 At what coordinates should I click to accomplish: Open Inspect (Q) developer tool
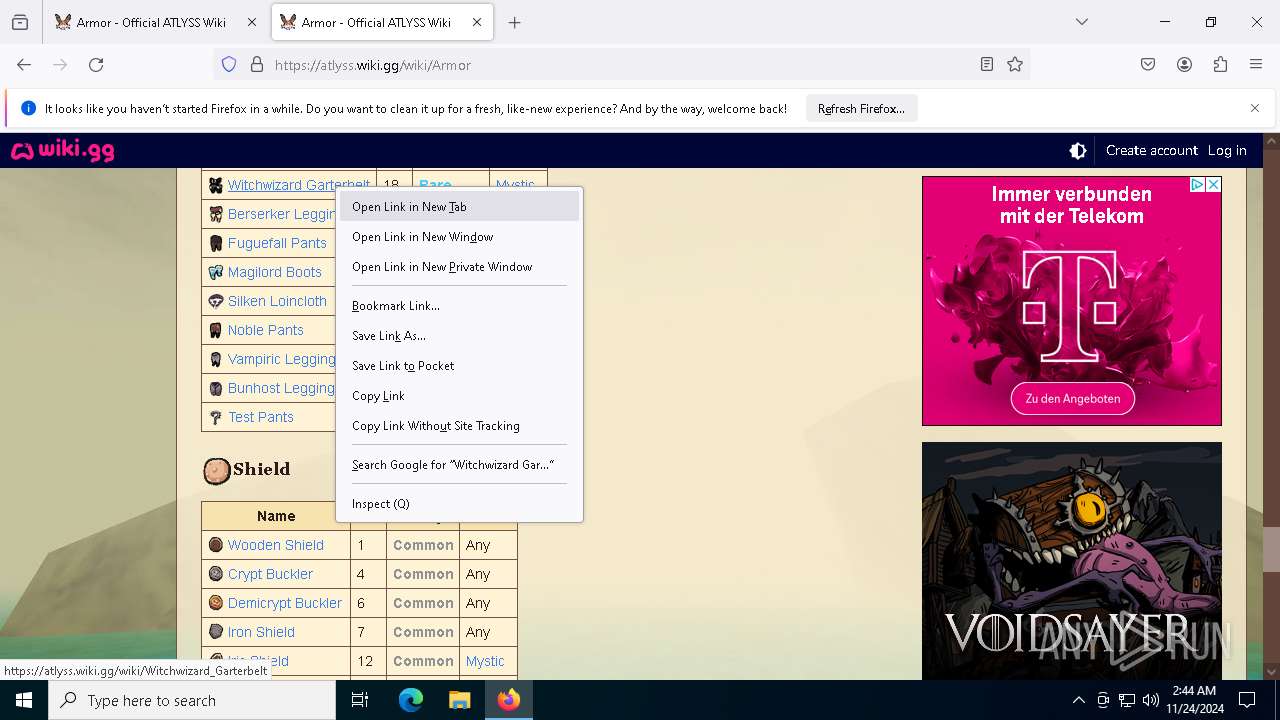pos(459,504)
